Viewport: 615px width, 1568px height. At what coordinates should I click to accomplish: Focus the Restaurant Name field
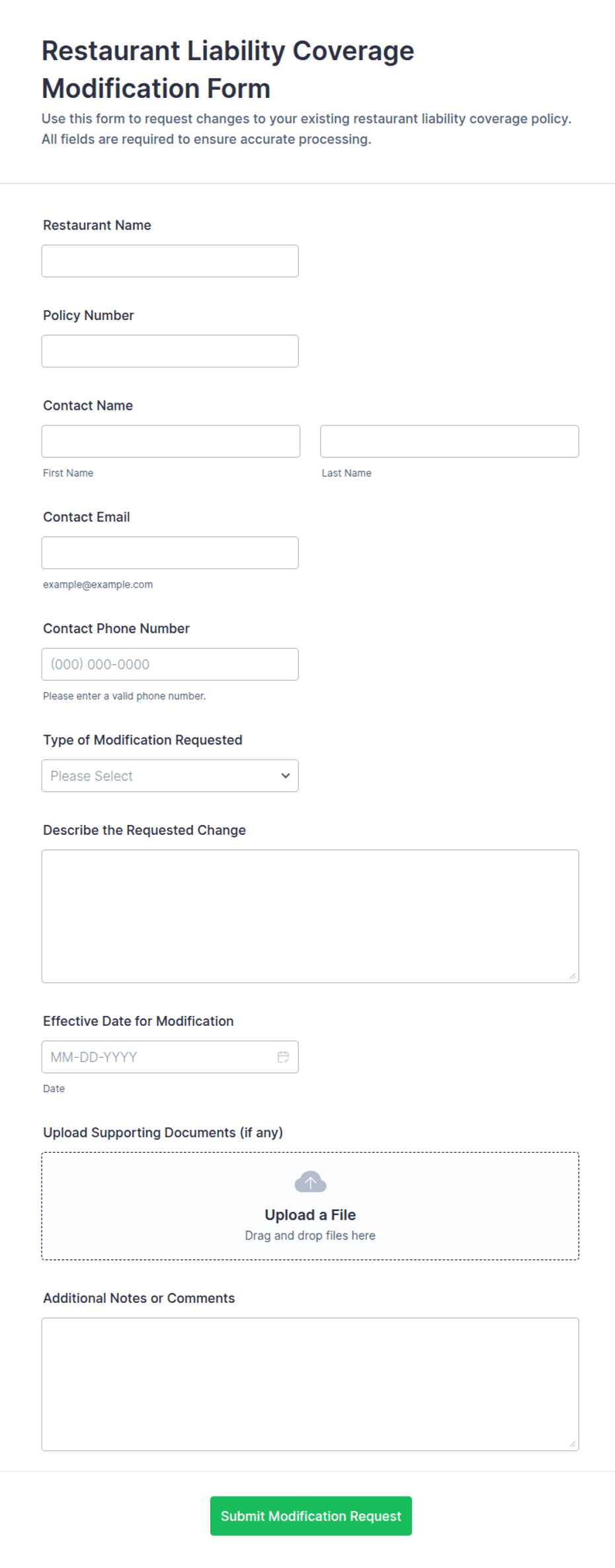170,261
